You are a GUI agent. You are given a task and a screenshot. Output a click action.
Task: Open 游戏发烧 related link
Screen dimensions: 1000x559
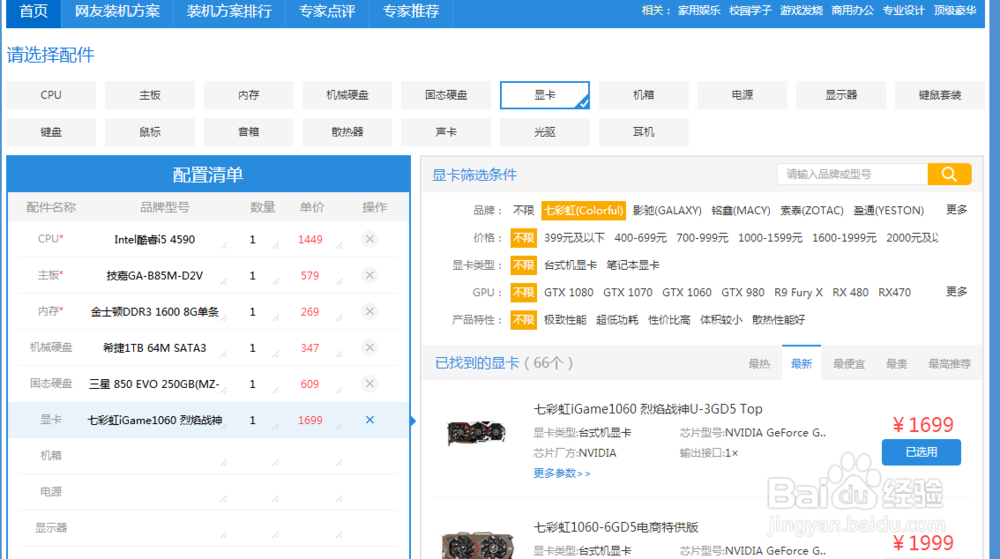[x=801, y=10]
